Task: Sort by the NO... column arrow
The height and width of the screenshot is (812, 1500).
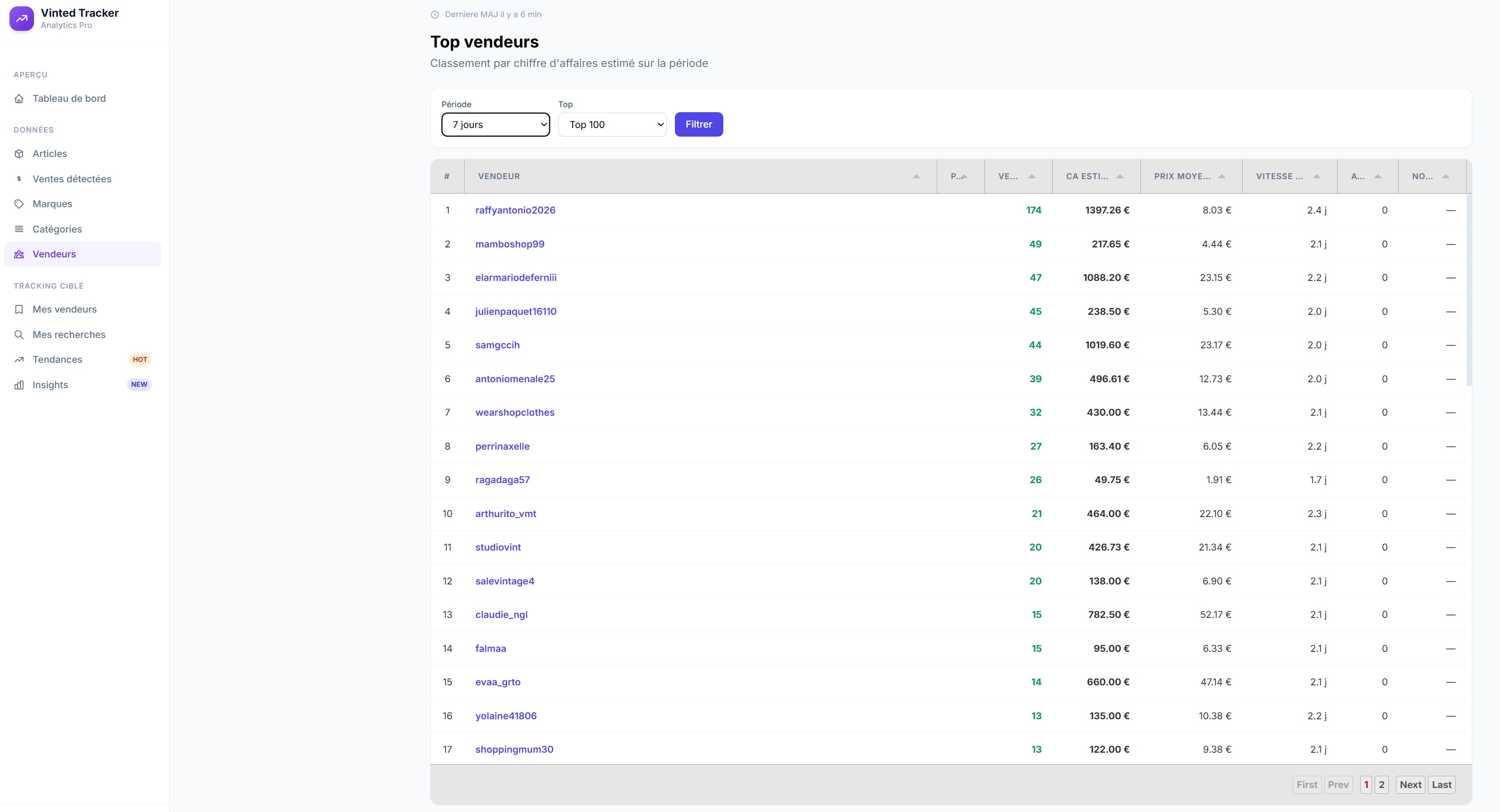Action: pyautogui.click(x=1445, y=176)
